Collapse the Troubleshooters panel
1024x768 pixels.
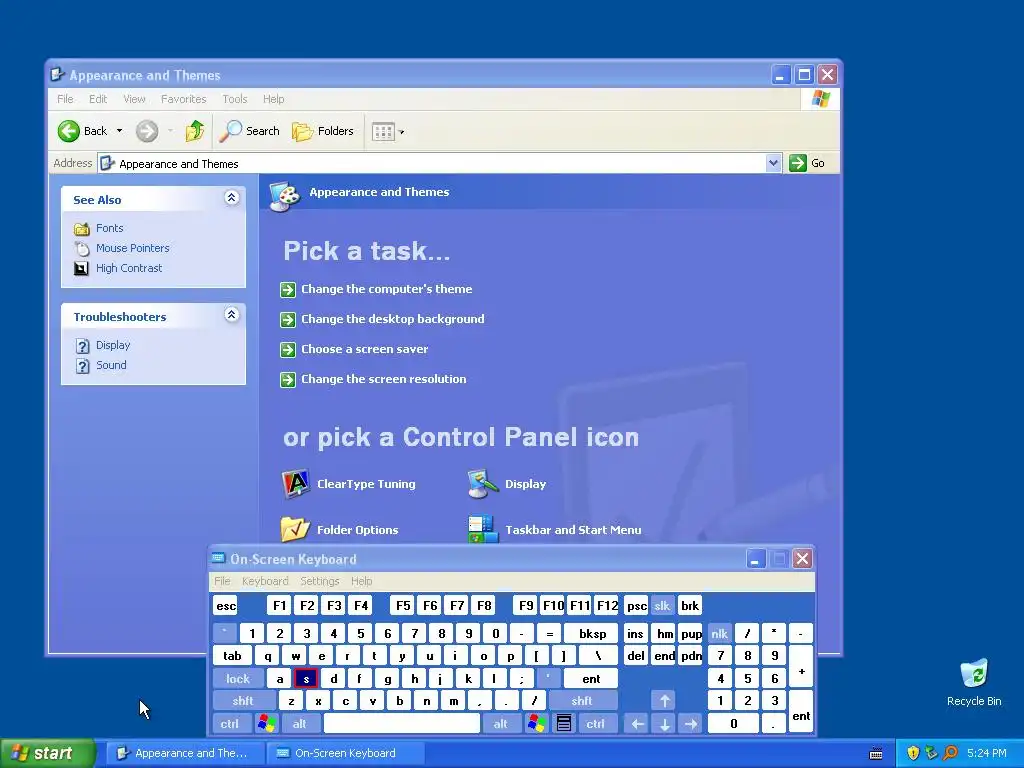(231, 315)
